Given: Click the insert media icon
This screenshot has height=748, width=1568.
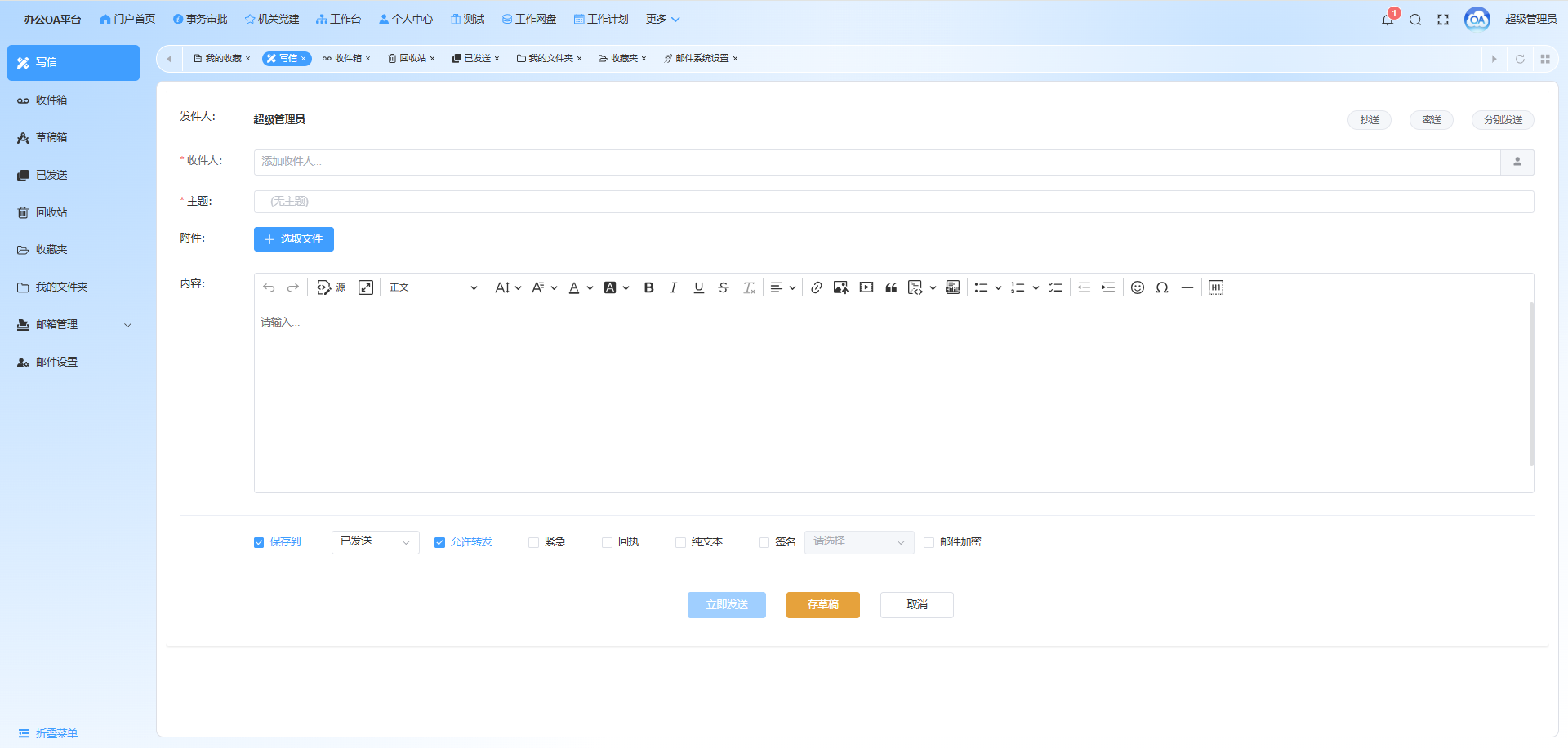Looking at the screenshot, I should 866,287.
